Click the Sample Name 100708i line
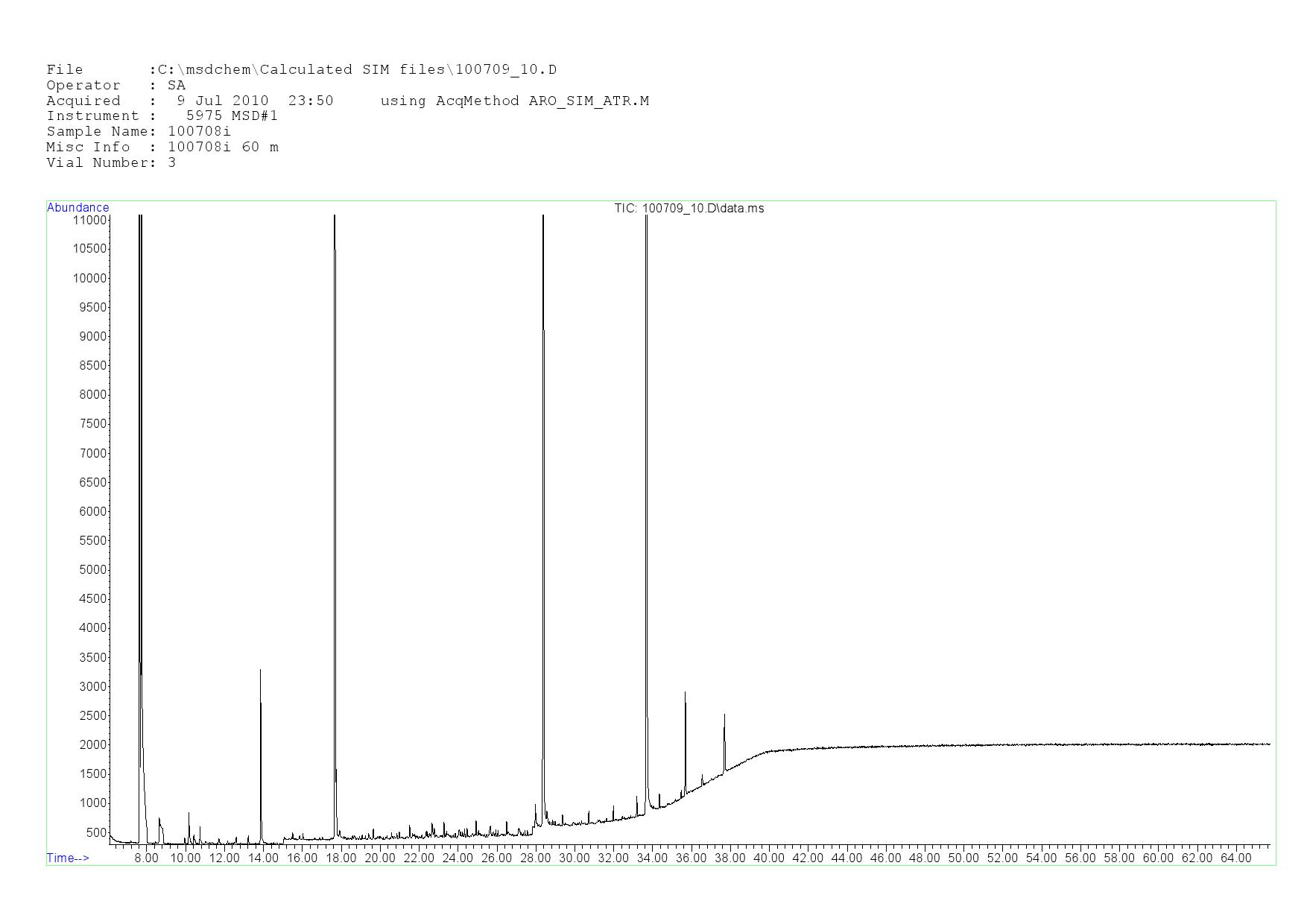The width and height of the screenshot is (1307, 924). [139, 132]
